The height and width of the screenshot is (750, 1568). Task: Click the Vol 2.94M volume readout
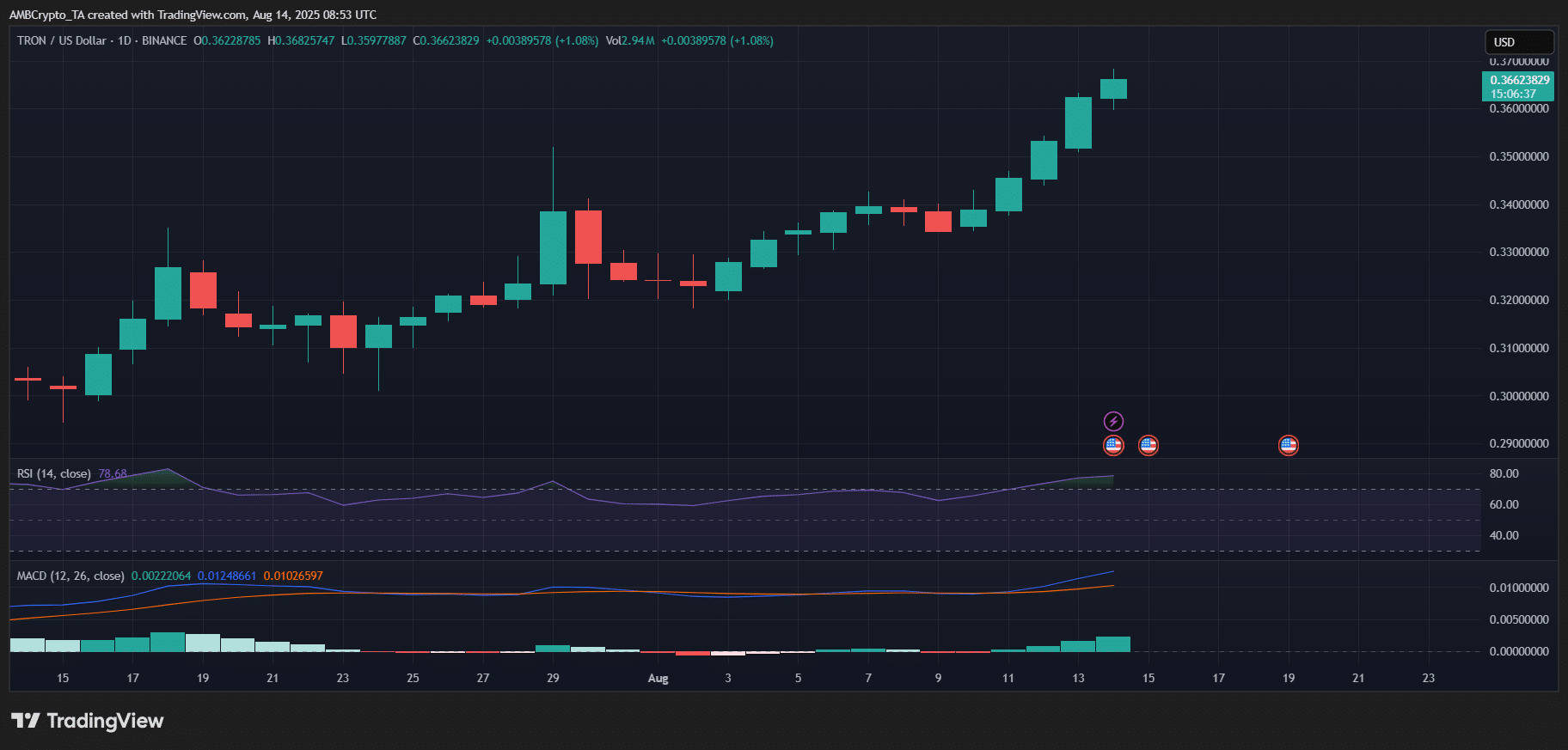[630, 40]
